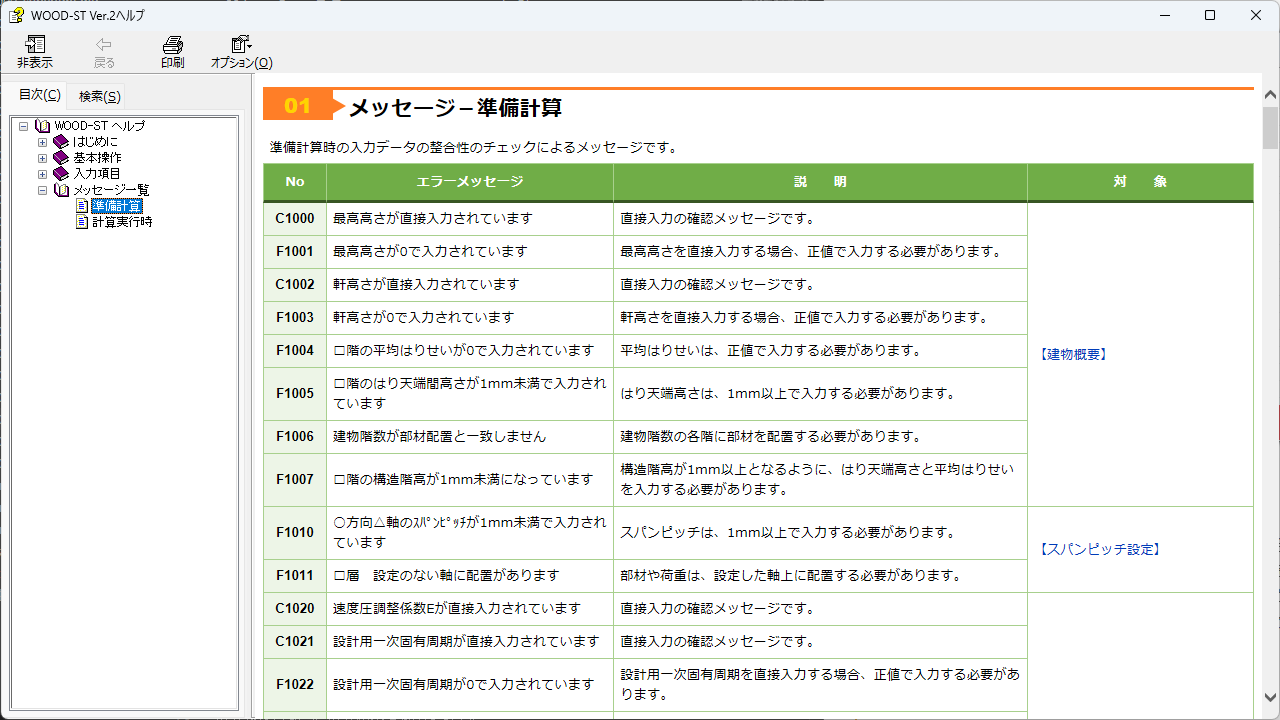This screenshot has width=1280, height=720.
Task: Select the 計算実行時 topic in the tree
Action: point(122,222)
